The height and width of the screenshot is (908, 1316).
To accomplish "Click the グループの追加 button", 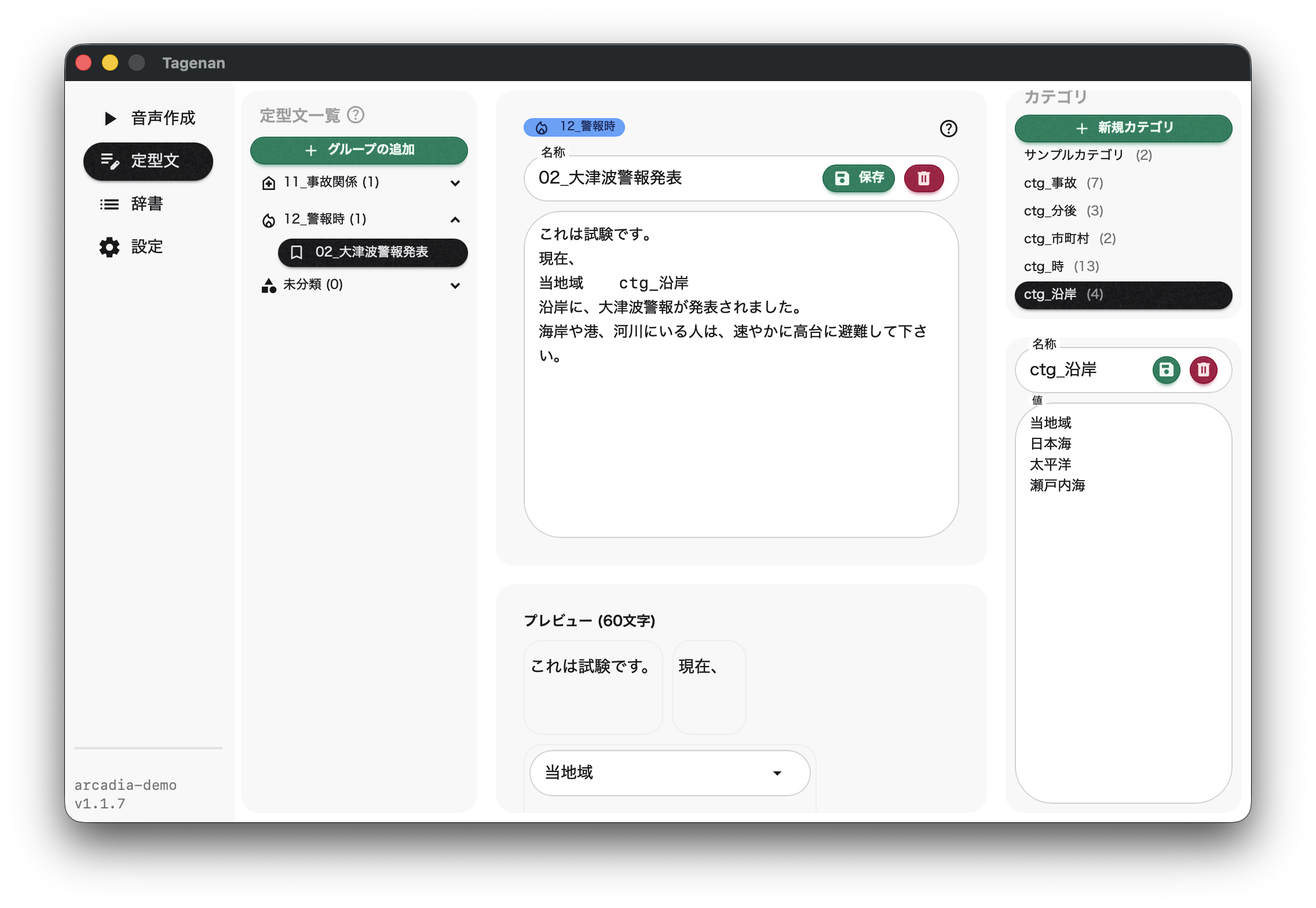I will coord(359,150).
